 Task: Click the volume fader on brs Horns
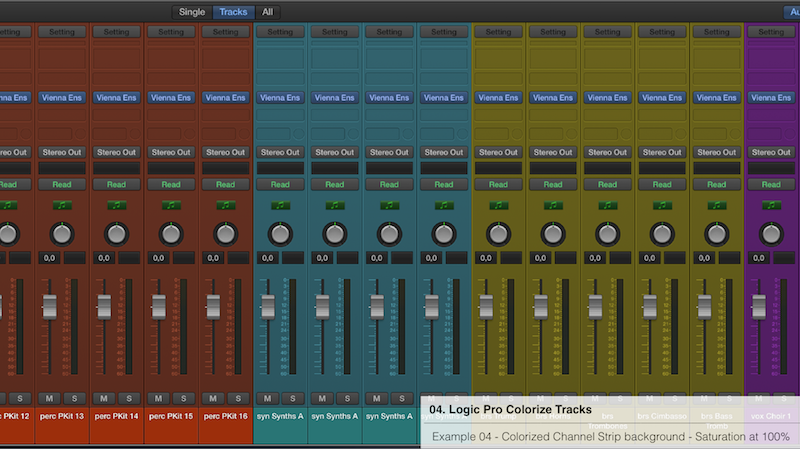coord(541,307)
